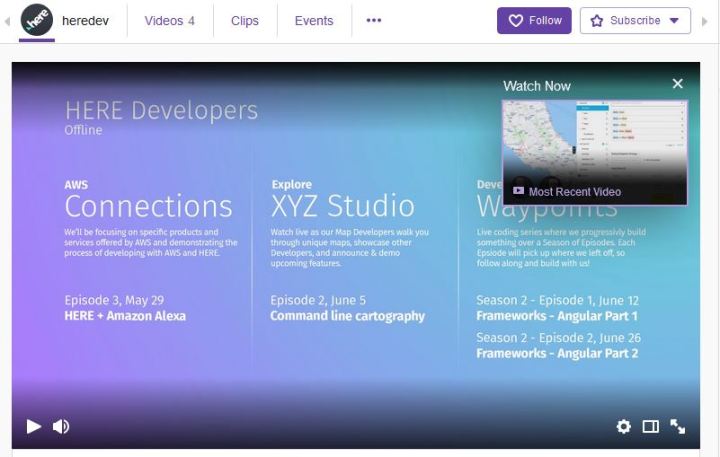Click 'Most Recent Video' label
This screenshot has height=457, width=720.
[575, 192]
